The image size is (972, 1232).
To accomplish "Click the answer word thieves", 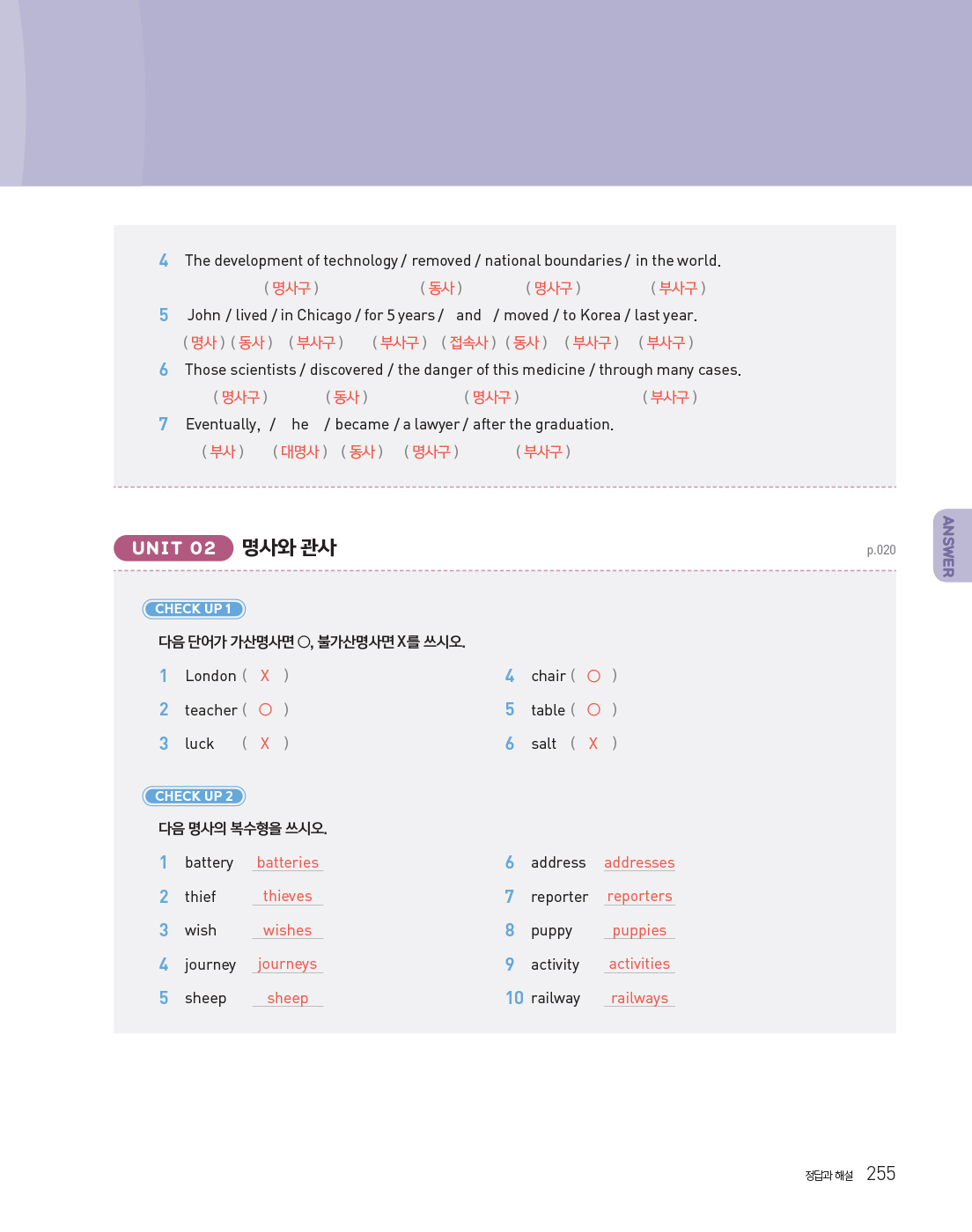I will 288,896.
